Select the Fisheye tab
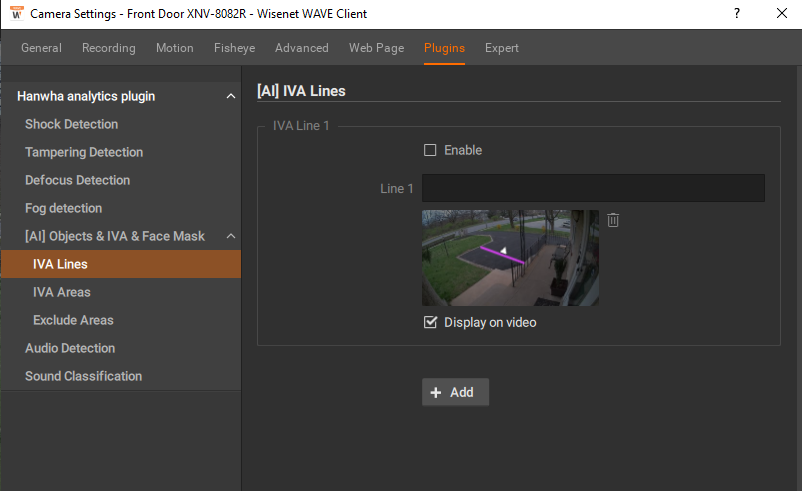Screen dimensions: 802x491 click(x=234, y=48)
